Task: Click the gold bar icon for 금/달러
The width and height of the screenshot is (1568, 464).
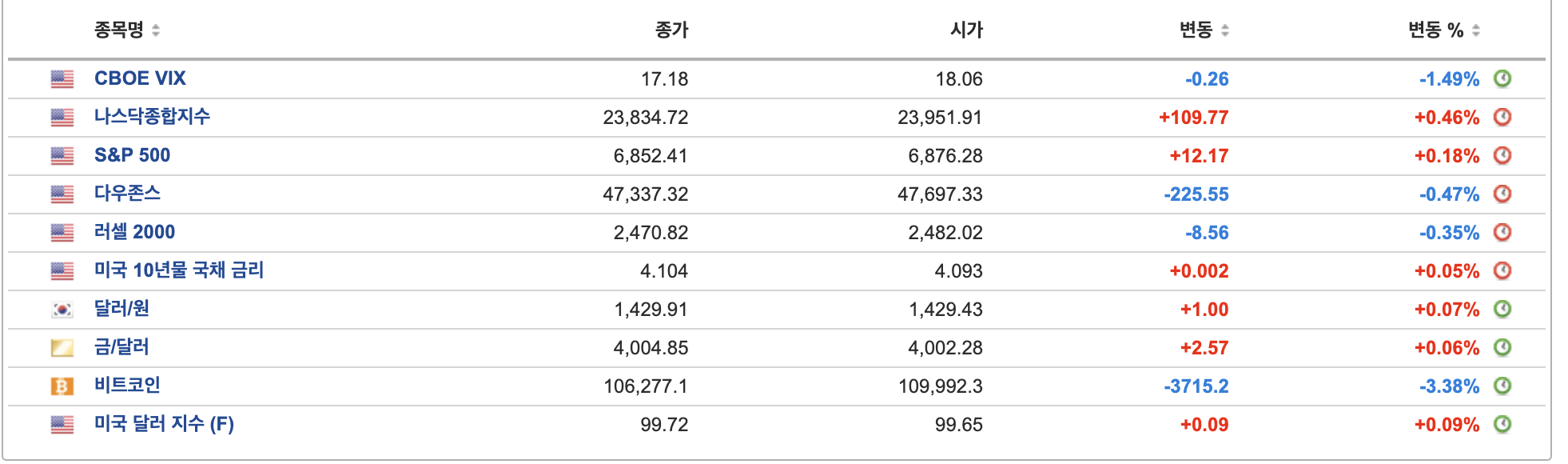Action: coord(62,348)
